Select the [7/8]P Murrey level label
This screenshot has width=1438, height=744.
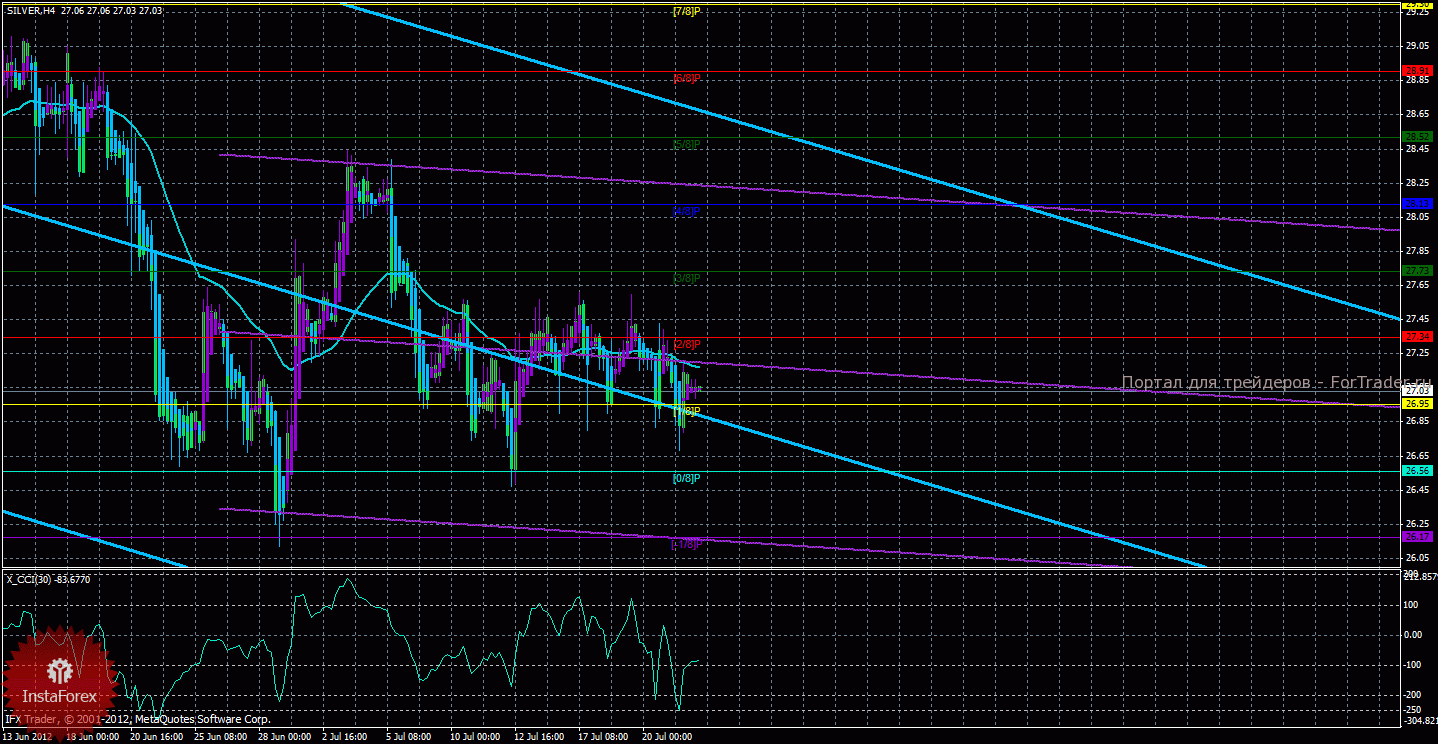685,12
